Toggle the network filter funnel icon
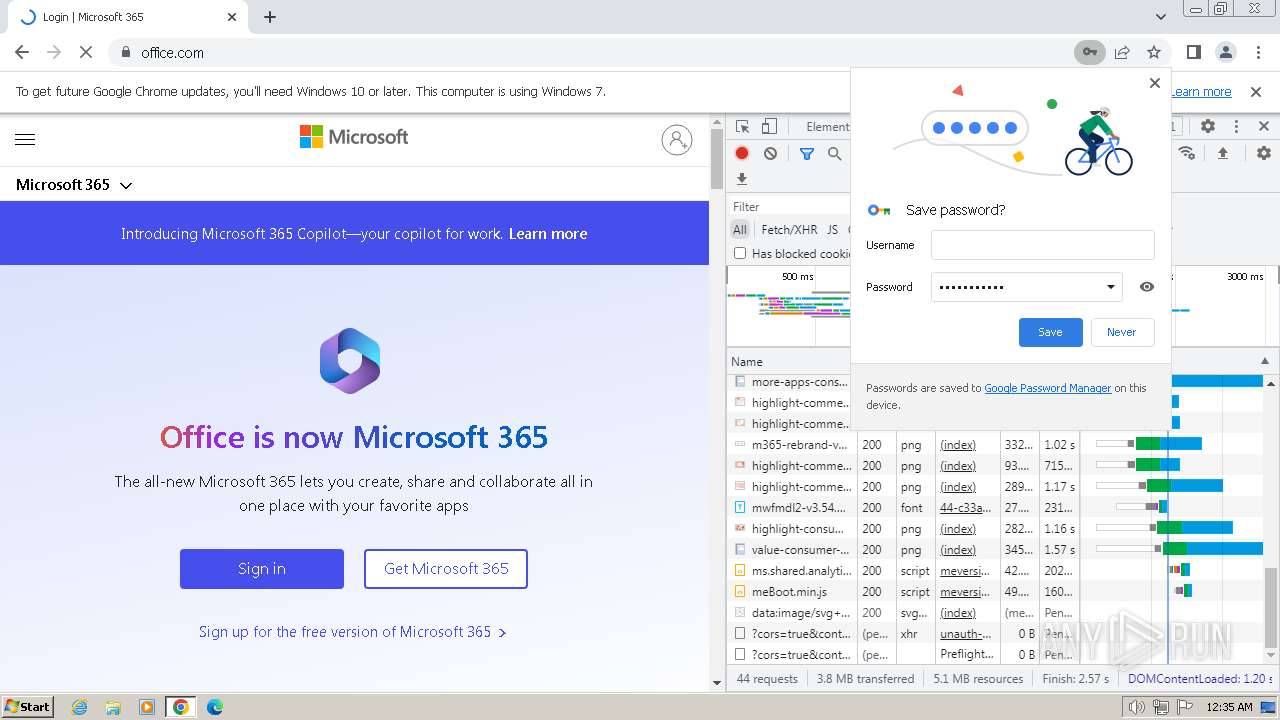 [x=807, y=153]
